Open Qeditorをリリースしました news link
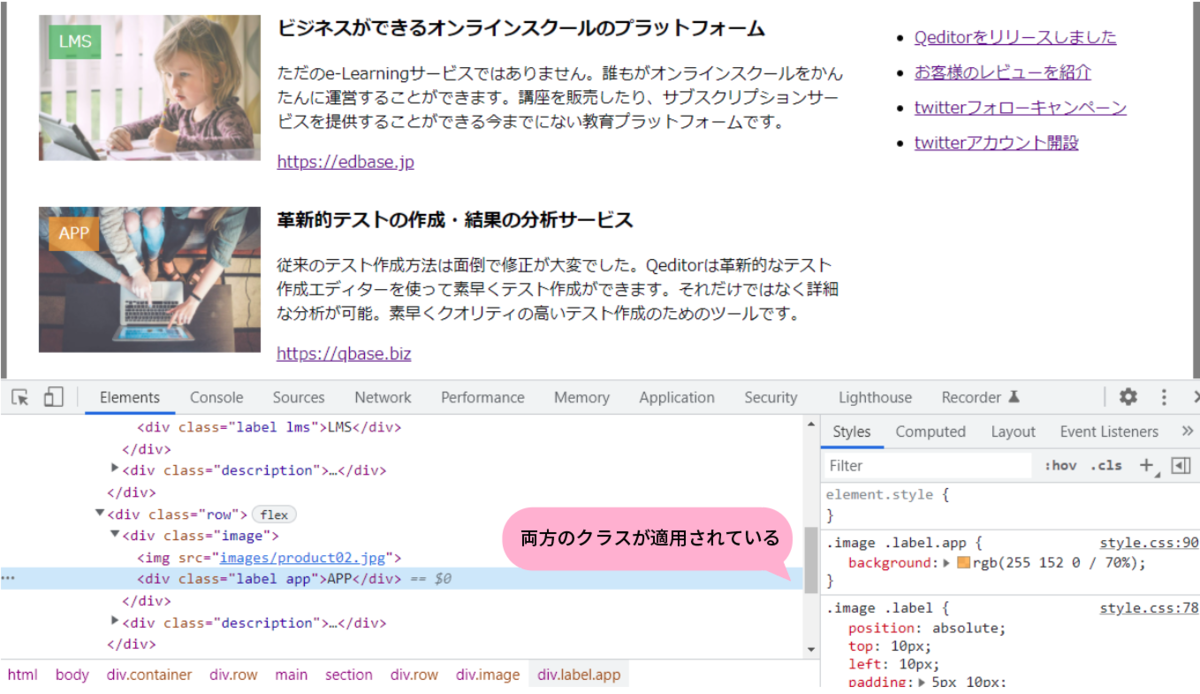The height and width of the screenshot is (694, 1200). [x=1015, y=37]
